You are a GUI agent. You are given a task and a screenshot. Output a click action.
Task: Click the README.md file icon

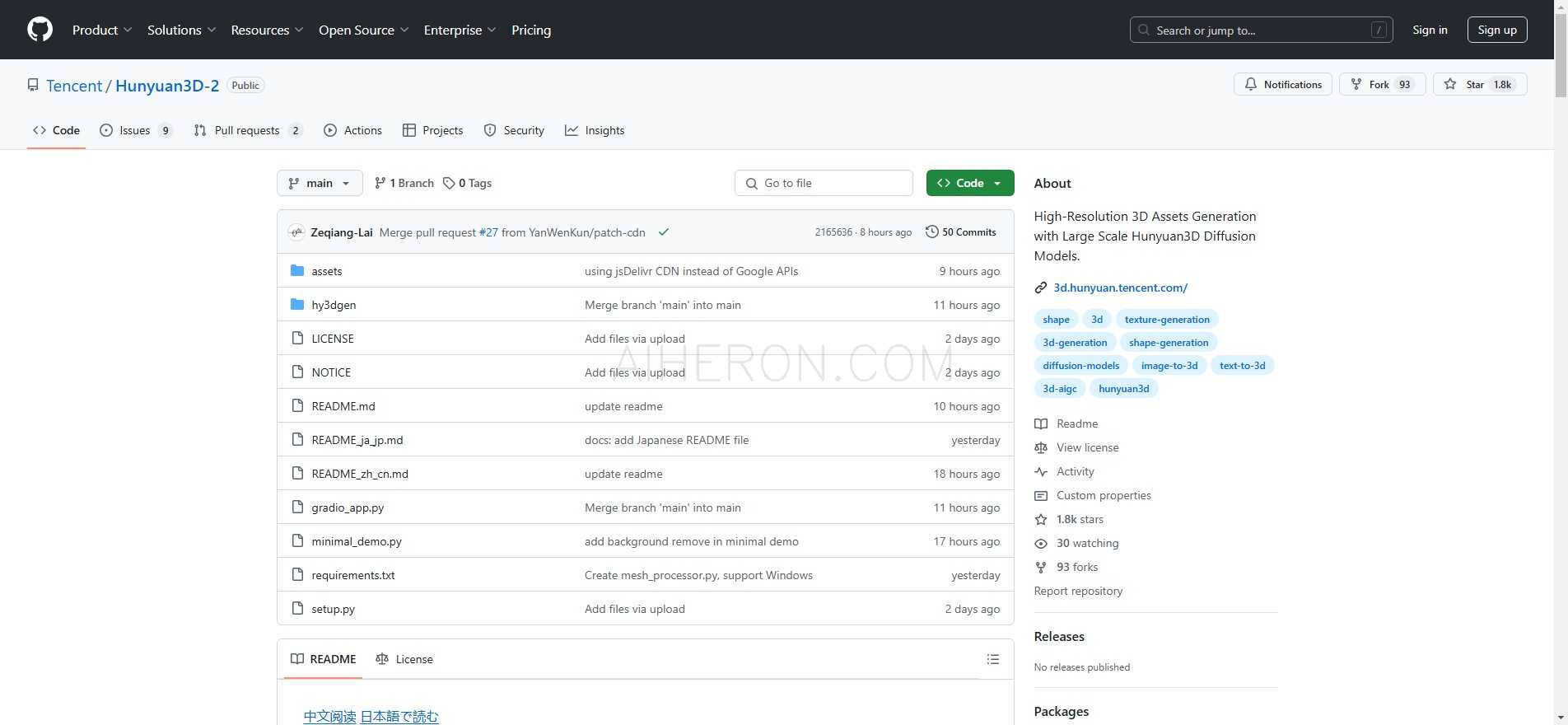pyautogui.click(x=297, y=405)
